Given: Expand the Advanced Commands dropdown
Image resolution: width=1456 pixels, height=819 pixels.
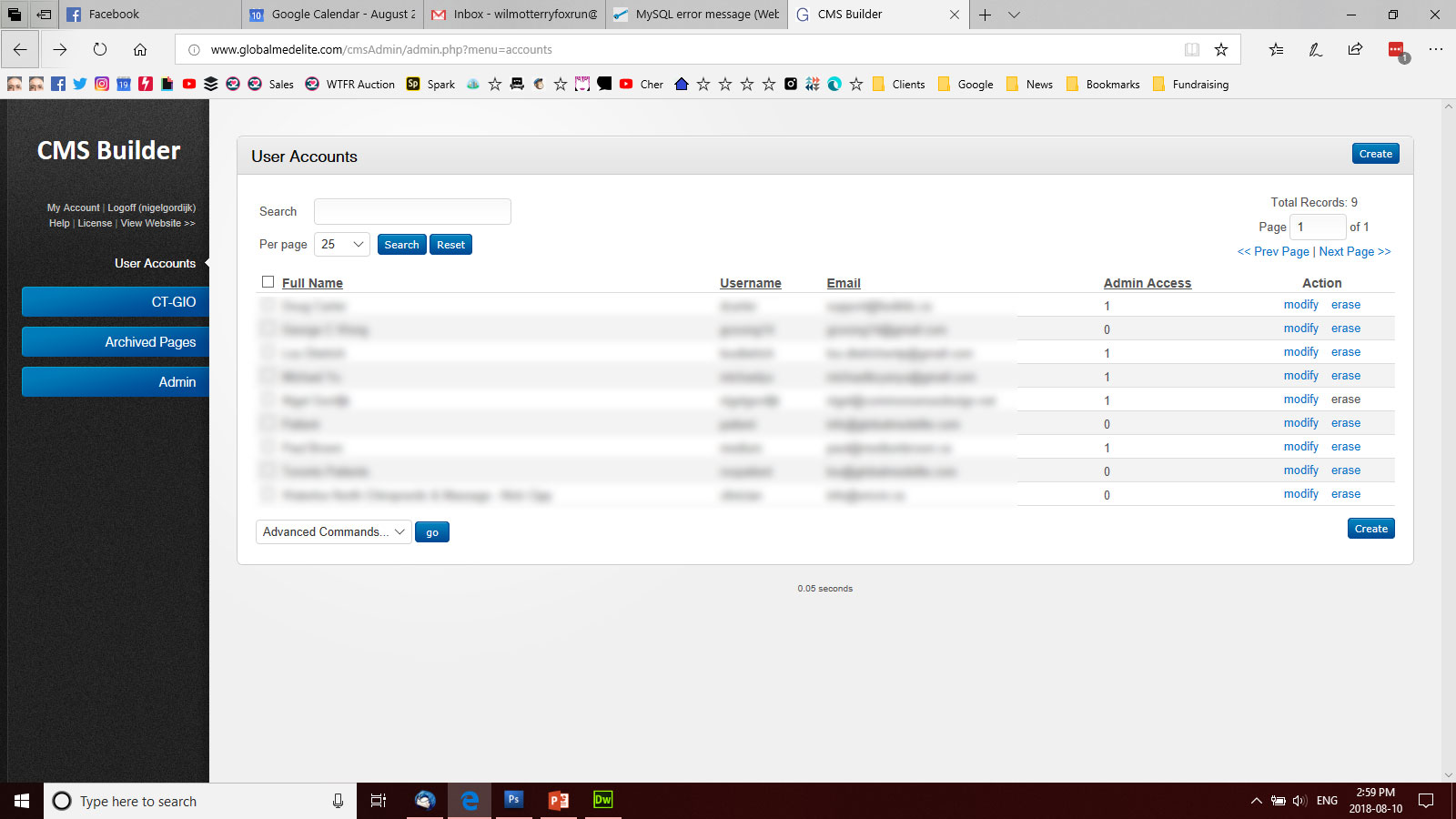Looking at the screenshot, I should [333, 531].
